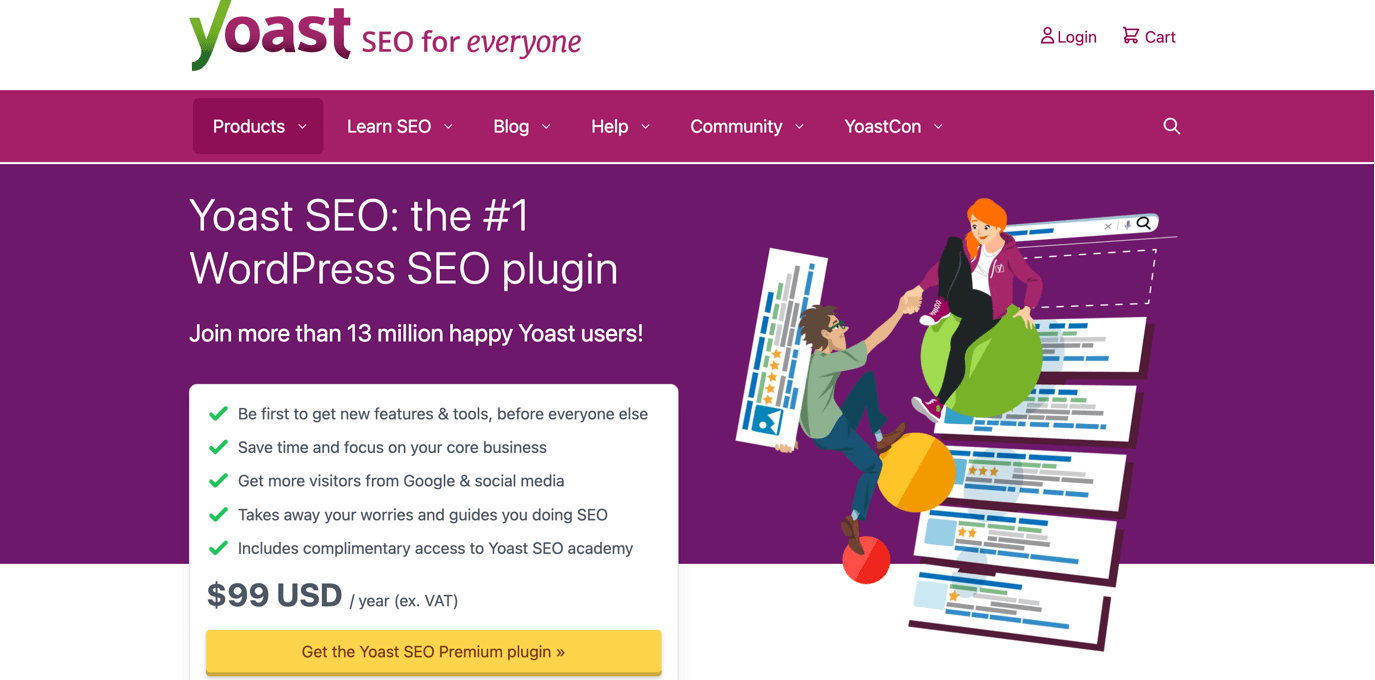Click the '$99 USD' price
This screenshot has height=680, width=1375.
click(x=275, y=595)
